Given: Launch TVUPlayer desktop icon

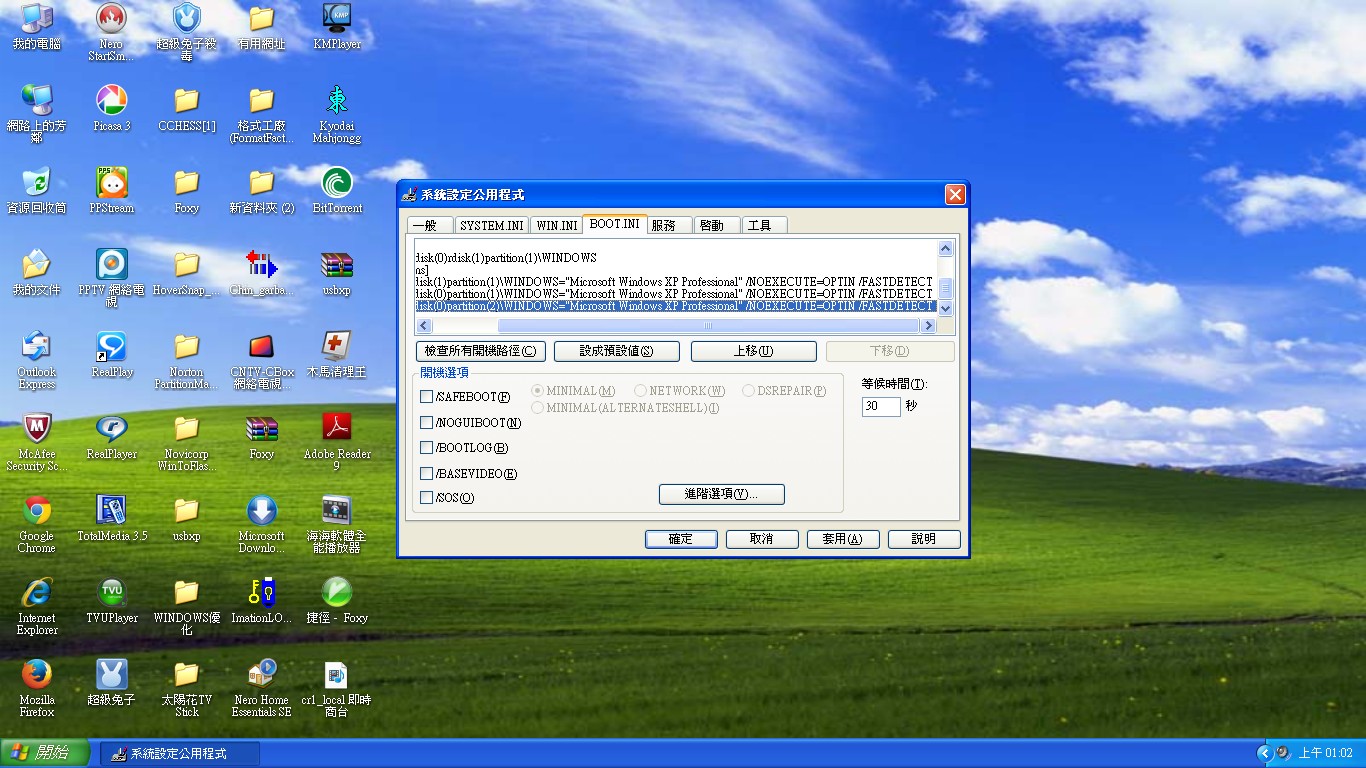Looking at the screenshot, I should click(x=111, y=601).
